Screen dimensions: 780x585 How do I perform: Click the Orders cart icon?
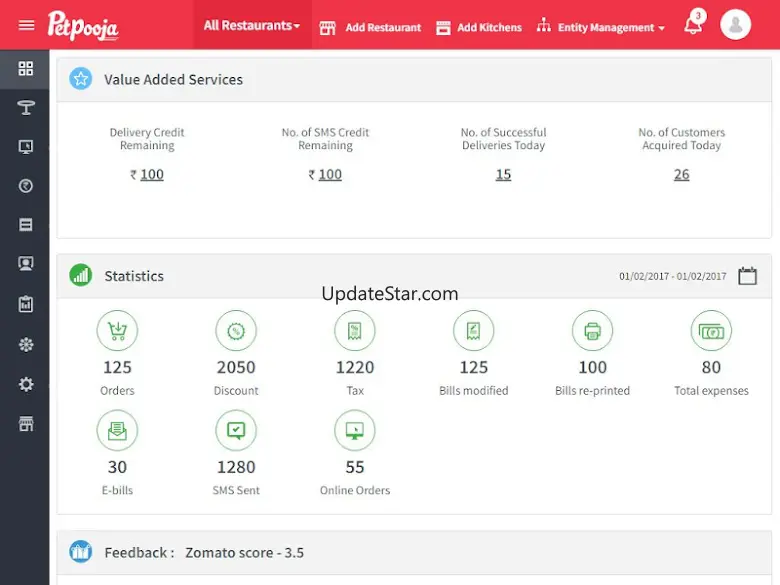(117, 331)
